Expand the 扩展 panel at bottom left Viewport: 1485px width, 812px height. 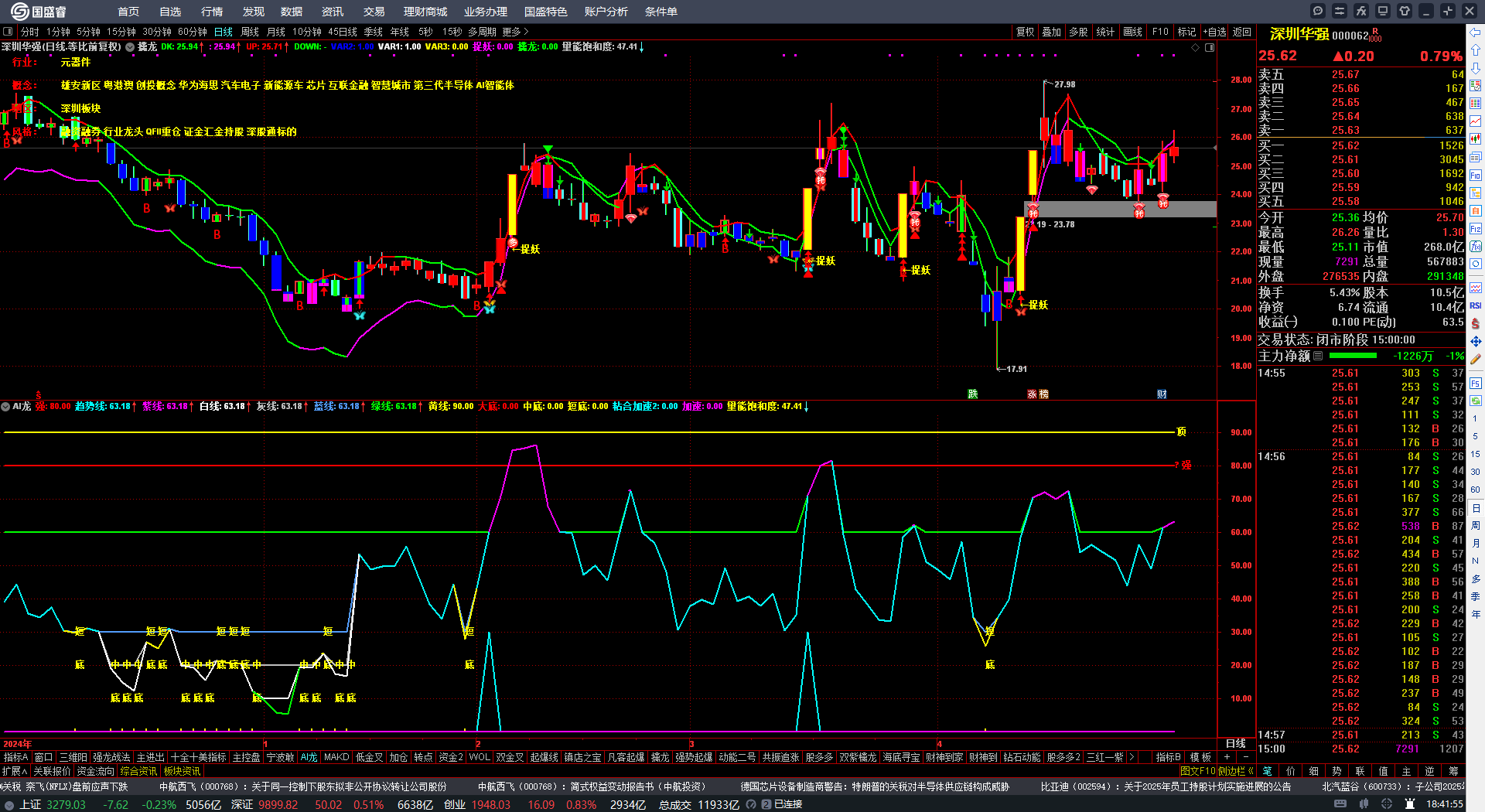tap(15, 771)
